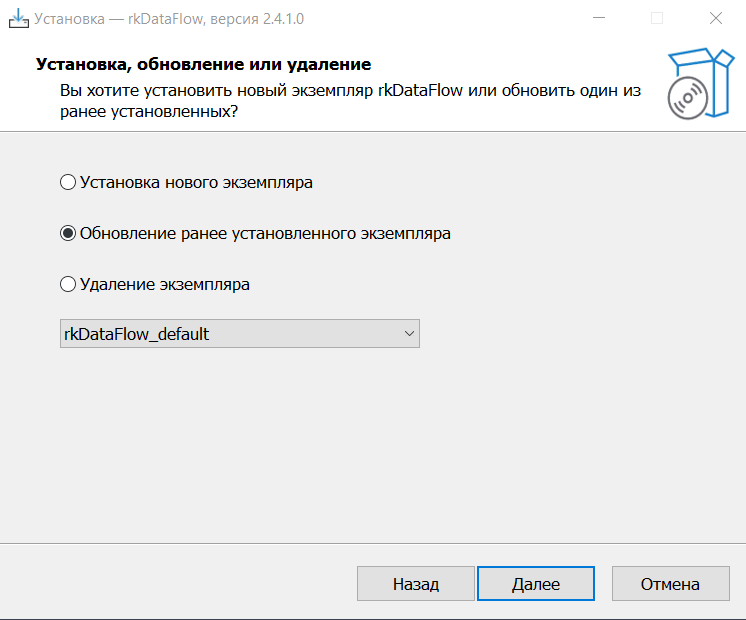Cancel setup with the "Отмена" button
This screenshot has height=620, width=746.
(x=669, y=584)
